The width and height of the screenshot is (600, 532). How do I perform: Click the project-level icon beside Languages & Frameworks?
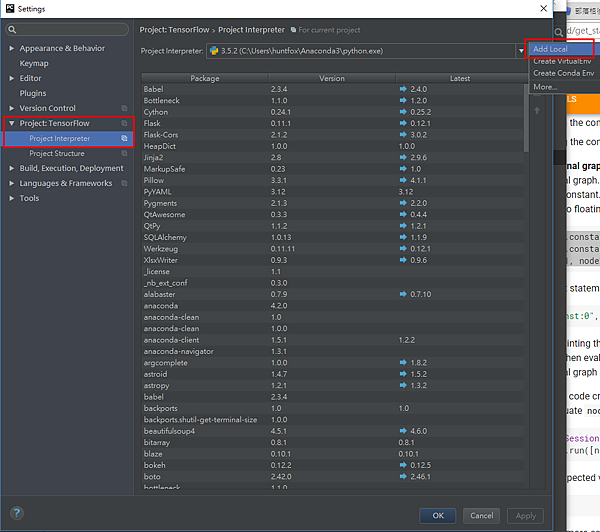pos(124,183)
